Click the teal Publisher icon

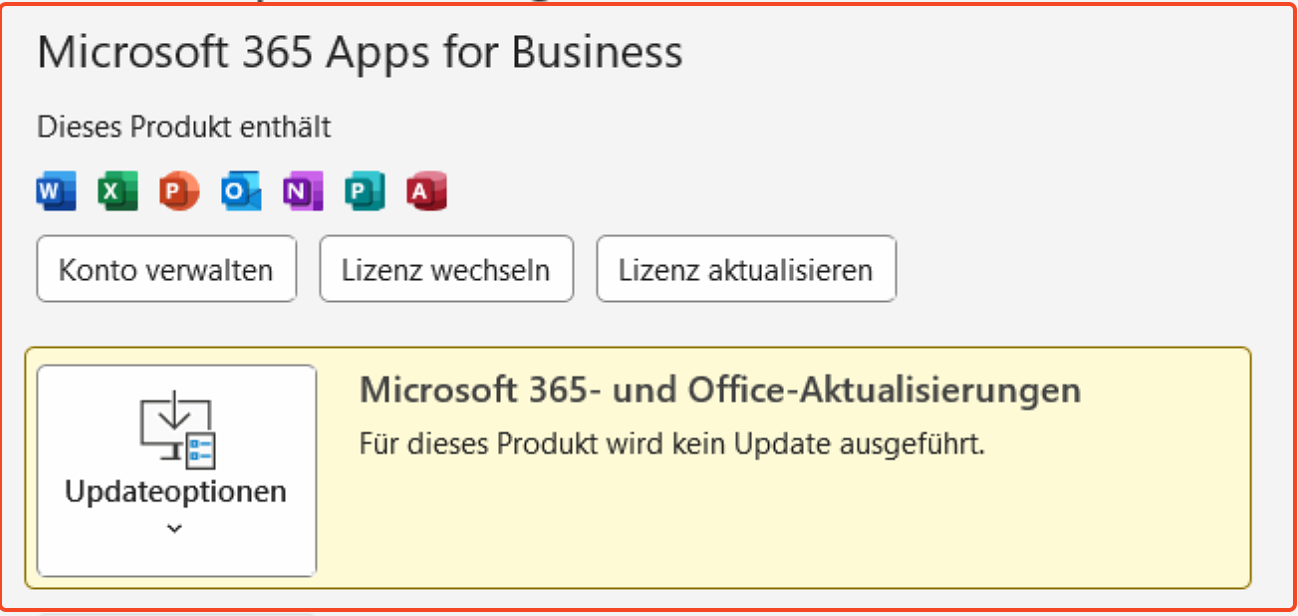coord(365,191)
